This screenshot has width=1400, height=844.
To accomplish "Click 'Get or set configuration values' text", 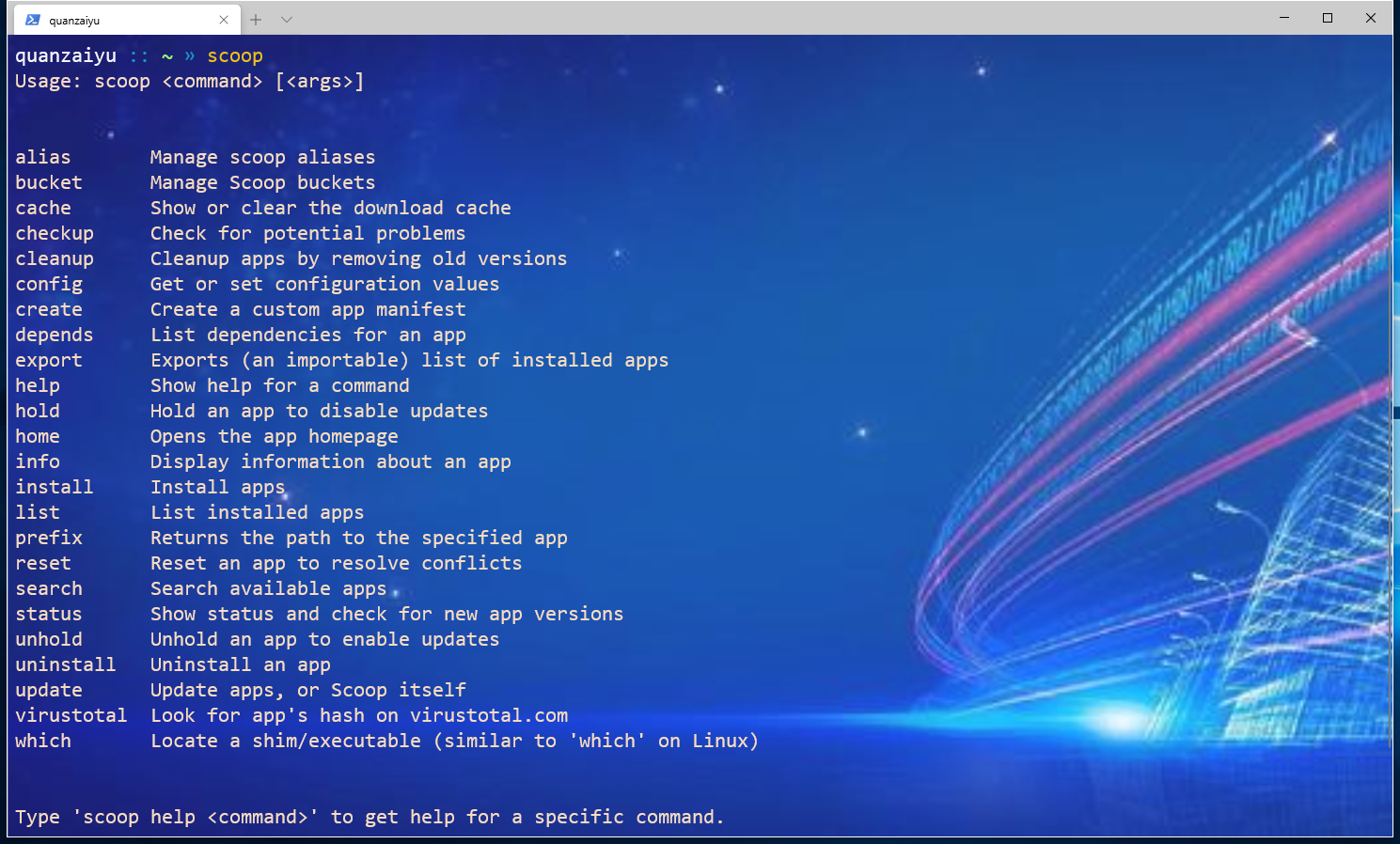I will click(325, 284).
